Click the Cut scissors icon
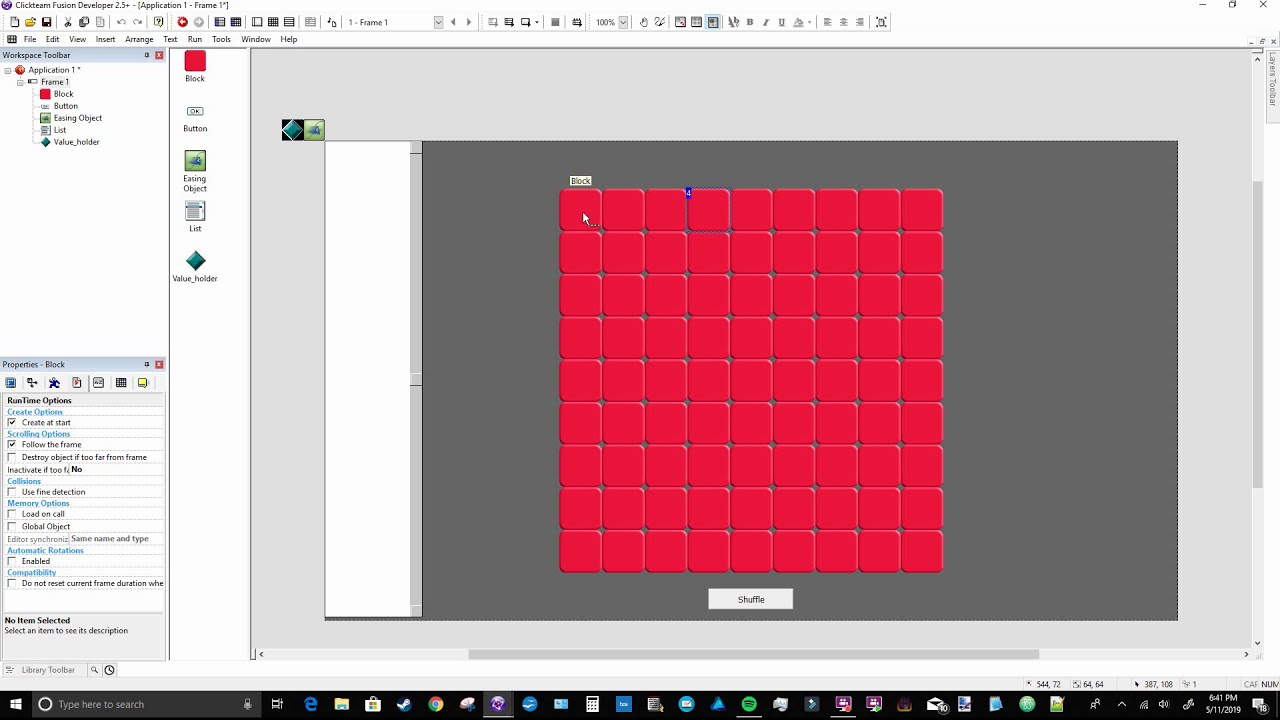Image resolution: width=1280 pixels, height=720 pixels. 68,22
